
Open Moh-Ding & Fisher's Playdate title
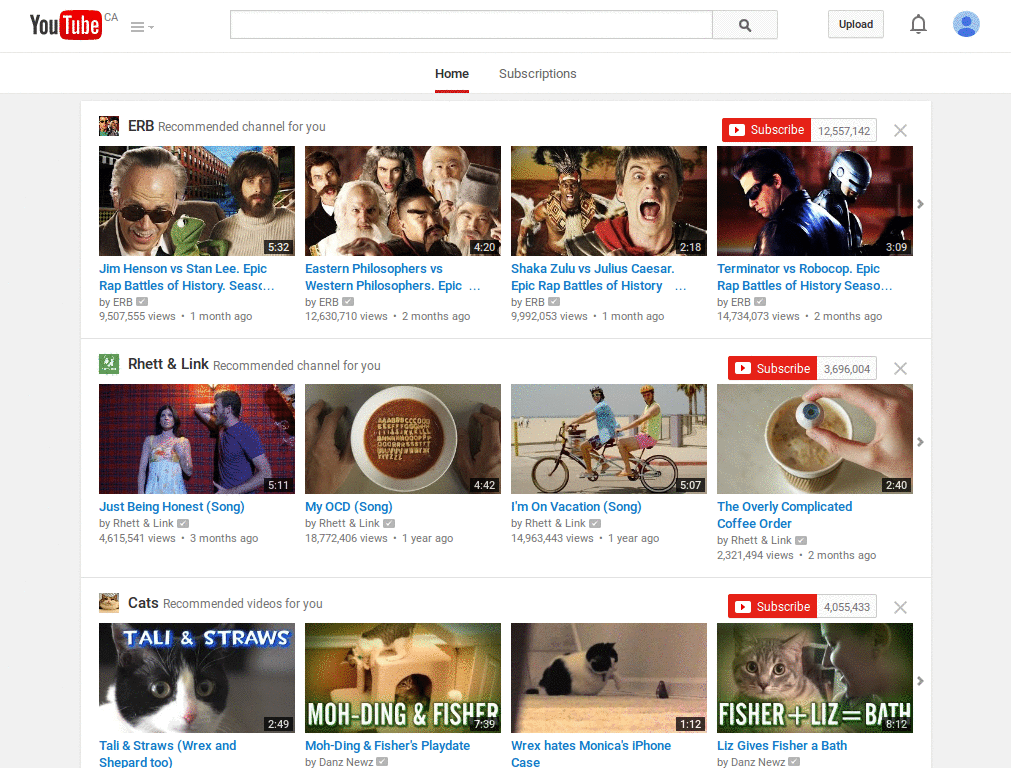point(387,746)
